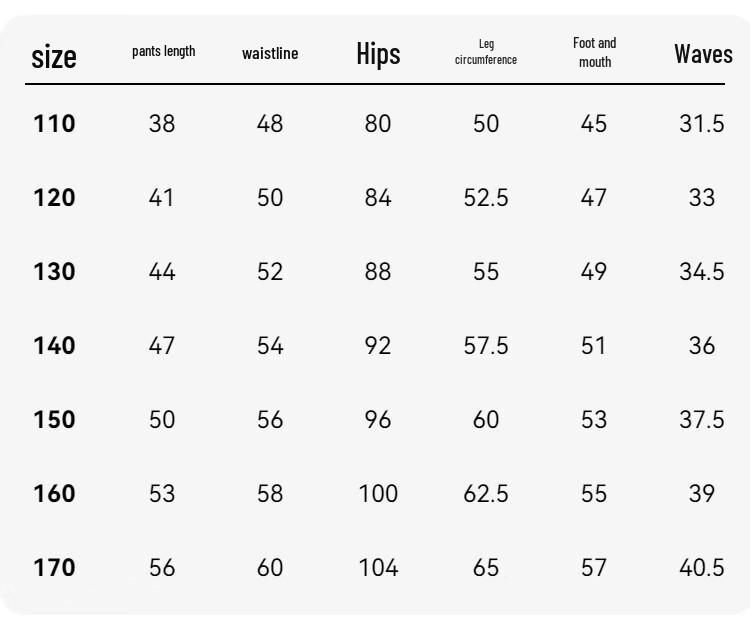This screenshot has width=750, height=629.
Task: Select size 150 row label
Action: 54,419
